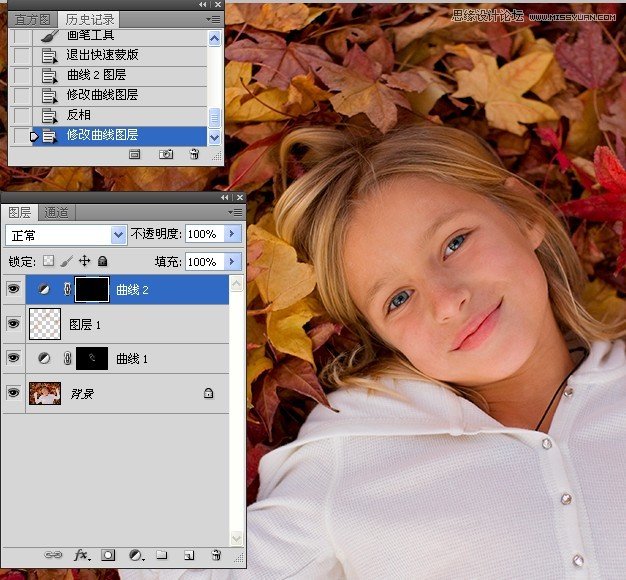The image size is (626, 580).
Task: Click the History panel scrollbar thumb
Action: 214,118
